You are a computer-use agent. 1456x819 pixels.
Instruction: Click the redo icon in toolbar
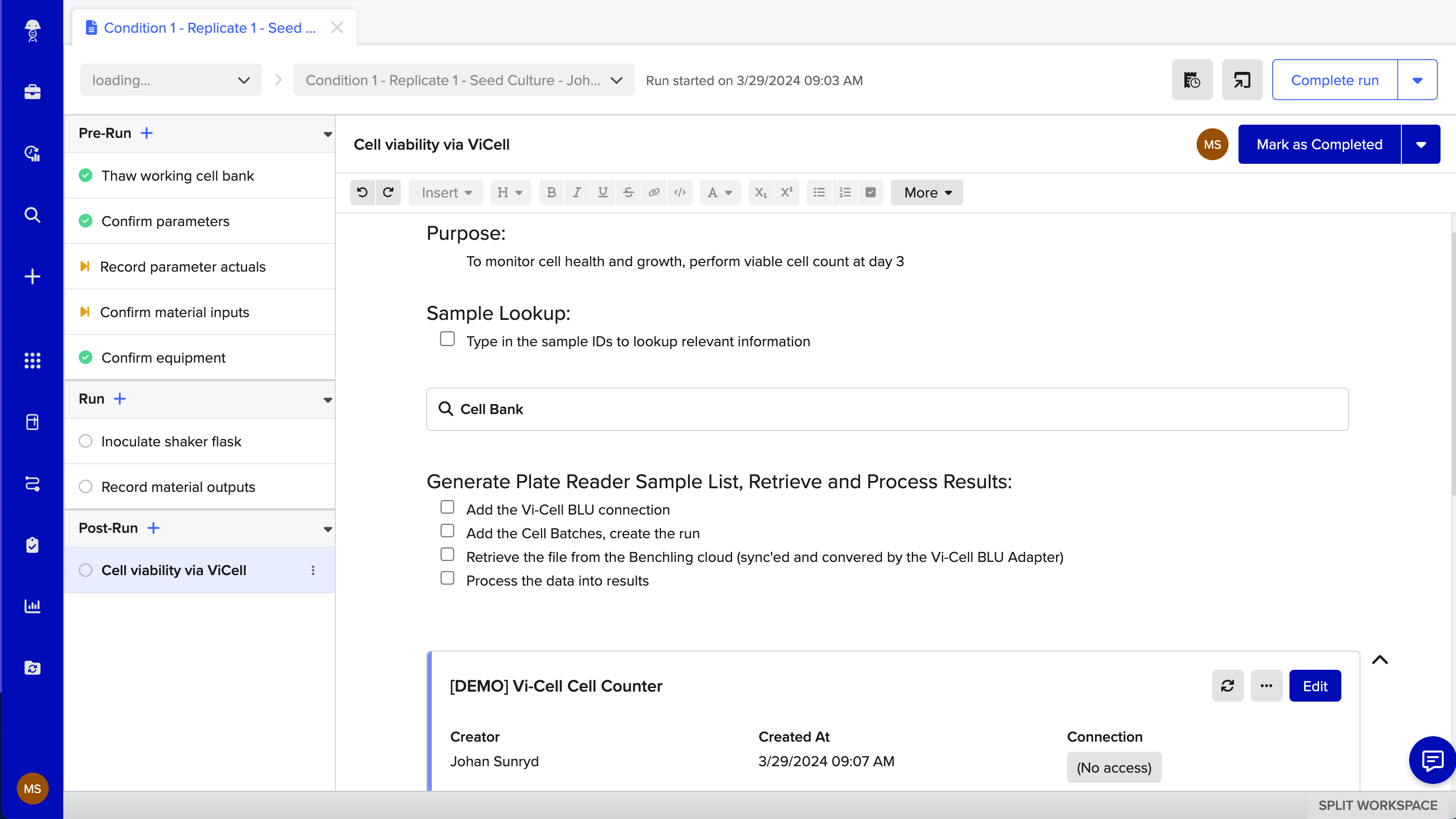388,192
